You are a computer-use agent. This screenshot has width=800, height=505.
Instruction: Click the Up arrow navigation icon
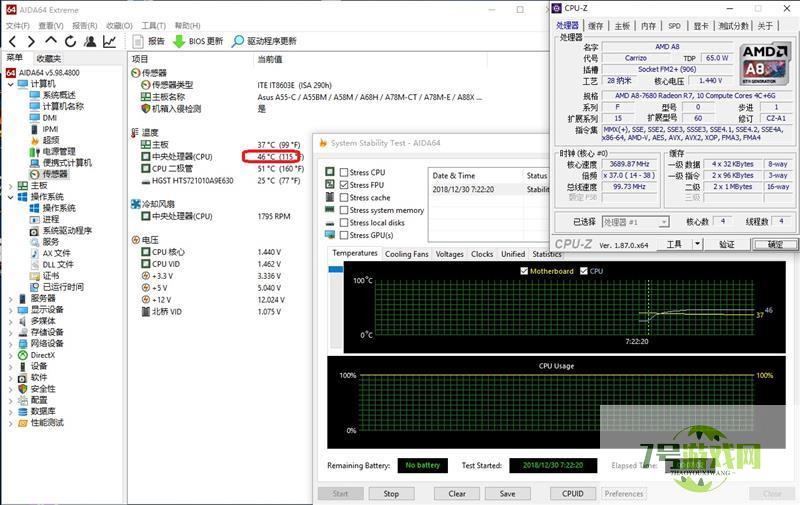(x=50, y=41)
